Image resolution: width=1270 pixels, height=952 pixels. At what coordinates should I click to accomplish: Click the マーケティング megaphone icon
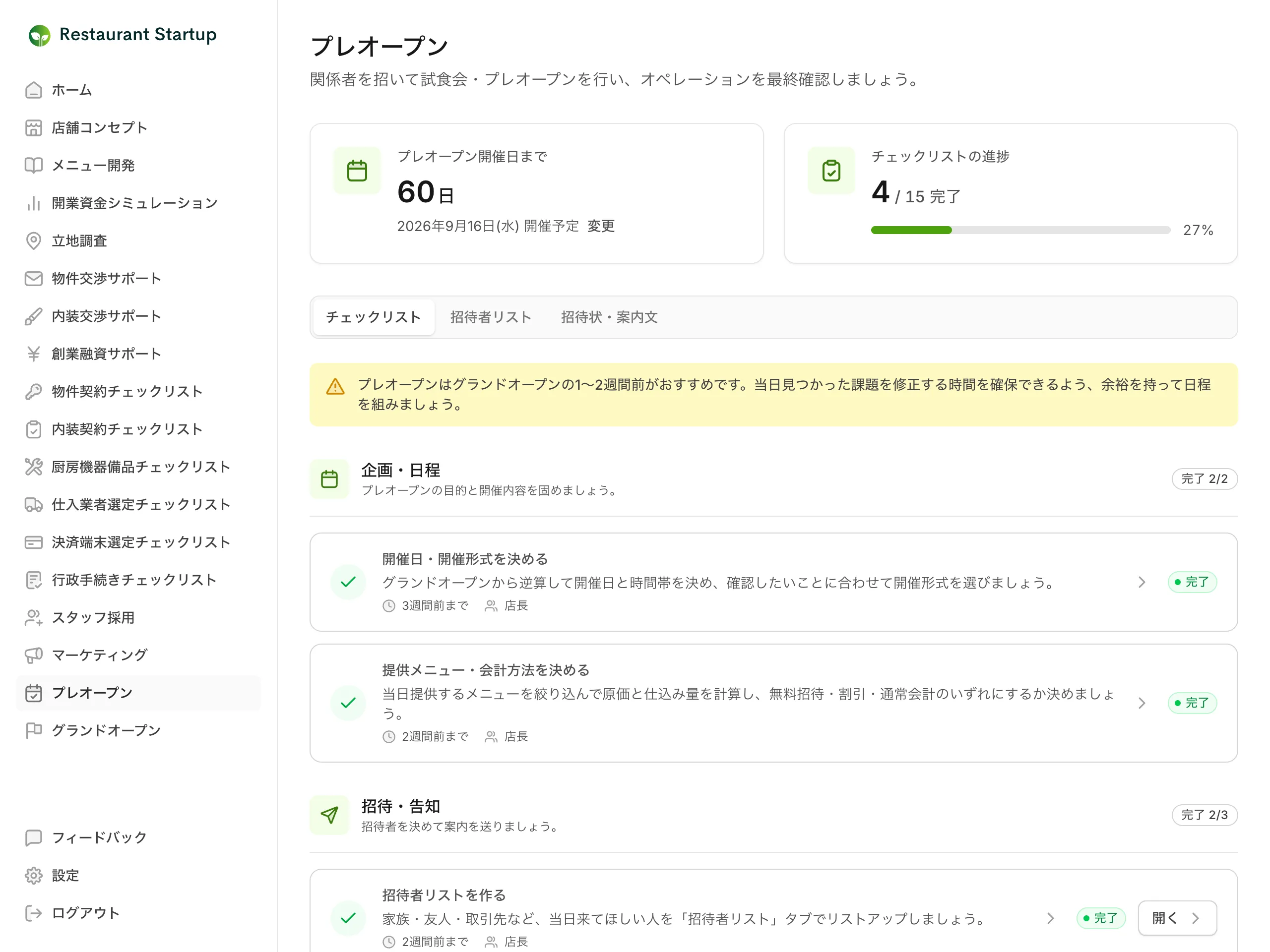(34, 655)
